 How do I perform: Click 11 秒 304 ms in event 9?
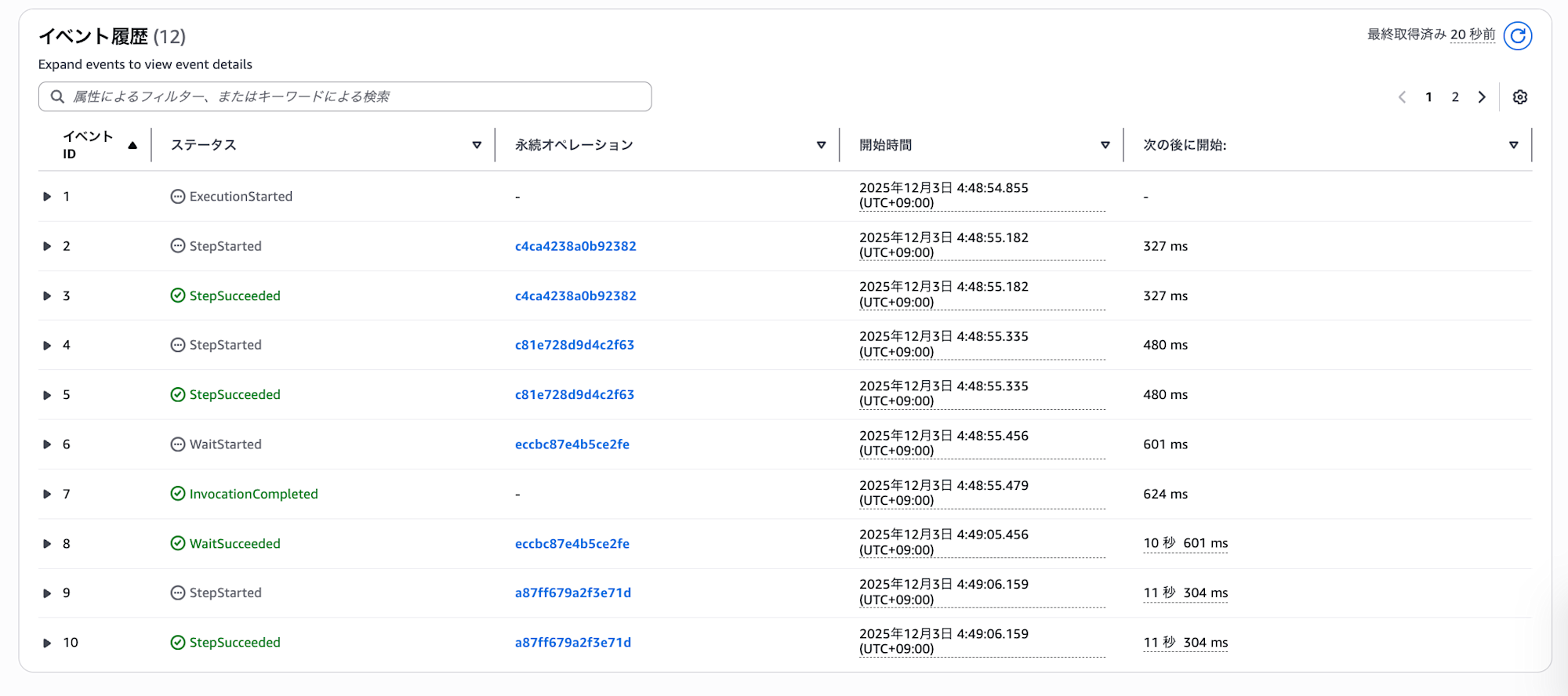[x=1185, y=593]
